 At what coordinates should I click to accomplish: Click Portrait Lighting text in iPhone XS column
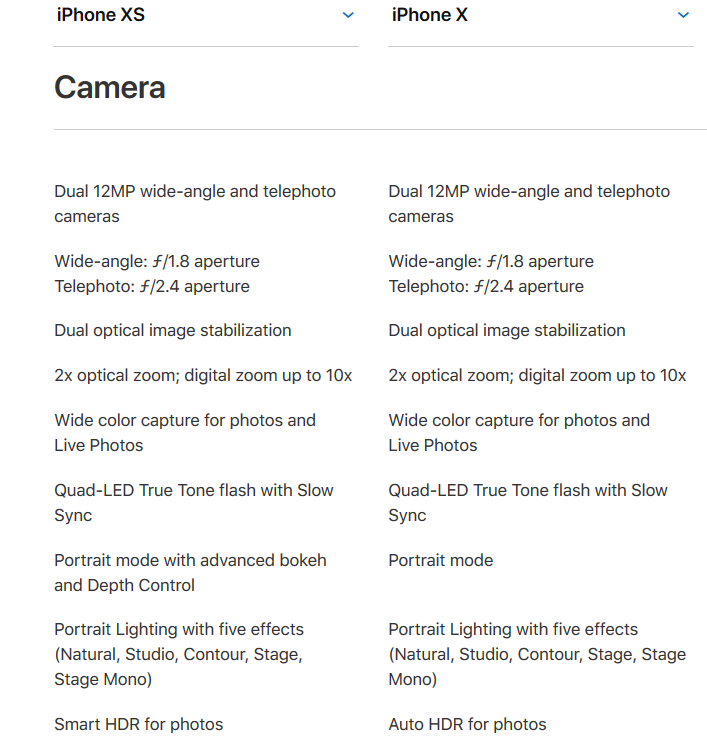tap(179, 654)
